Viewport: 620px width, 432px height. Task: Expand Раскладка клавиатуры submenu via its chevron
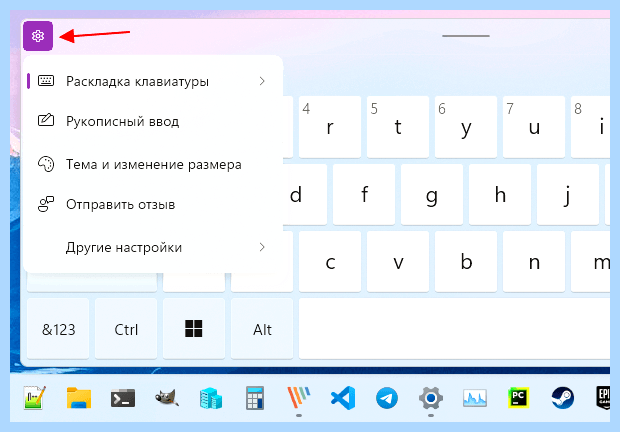pyautogui.click(x=262, y=81)
